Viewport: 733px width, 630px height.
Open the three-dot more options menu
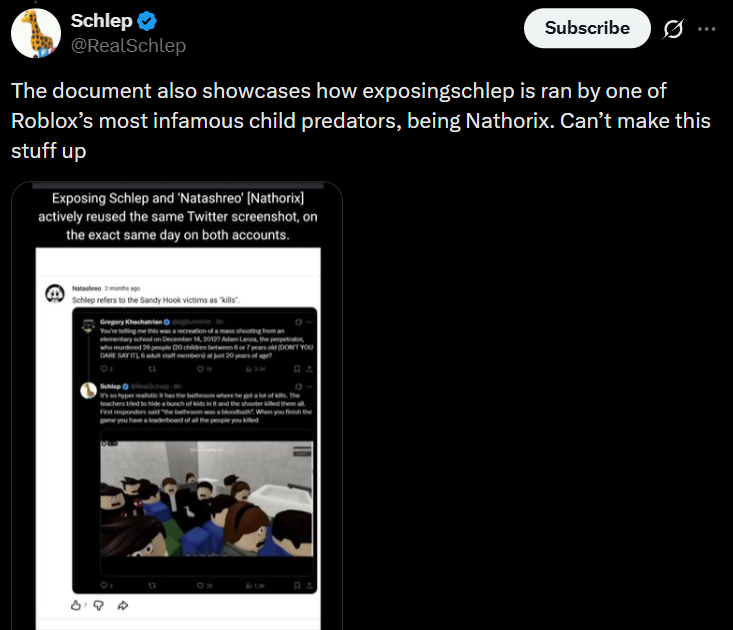706,29
